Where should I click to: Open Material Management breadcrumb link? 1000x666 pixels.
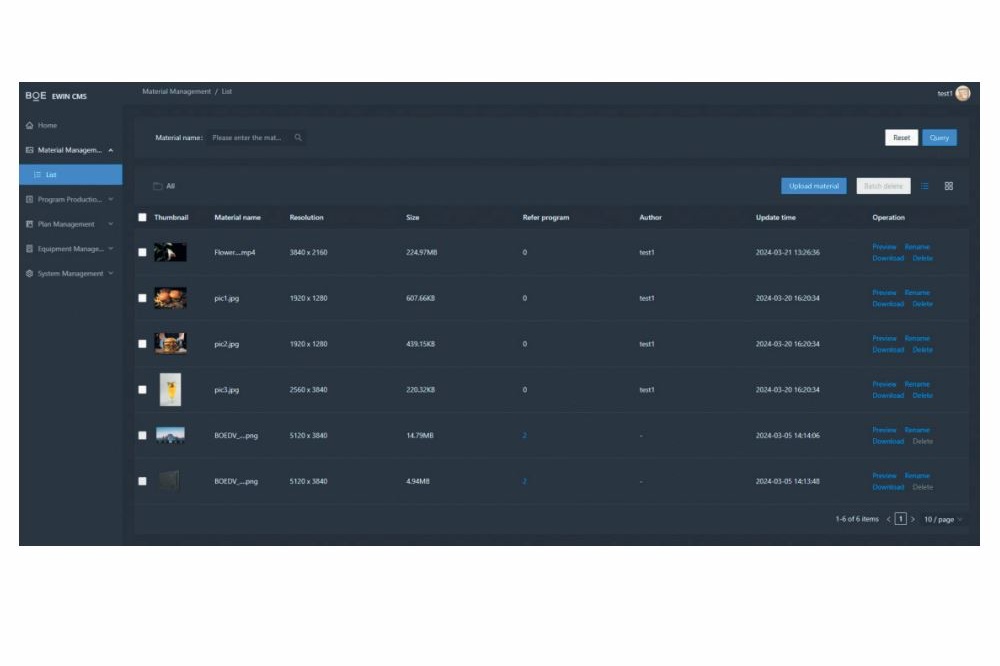point(176,92)
